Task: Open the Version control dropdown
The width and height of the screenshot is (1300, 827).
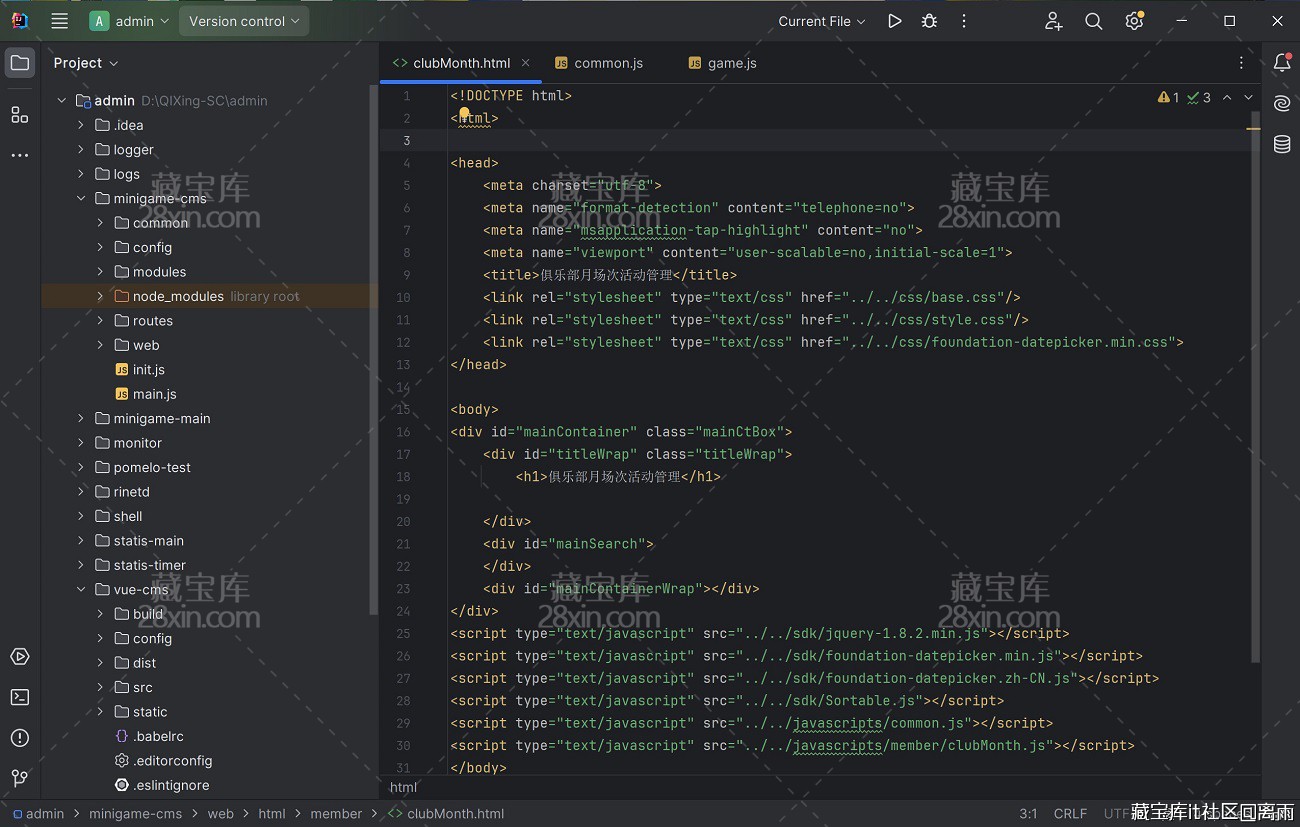Action: (x=244, y=21)
